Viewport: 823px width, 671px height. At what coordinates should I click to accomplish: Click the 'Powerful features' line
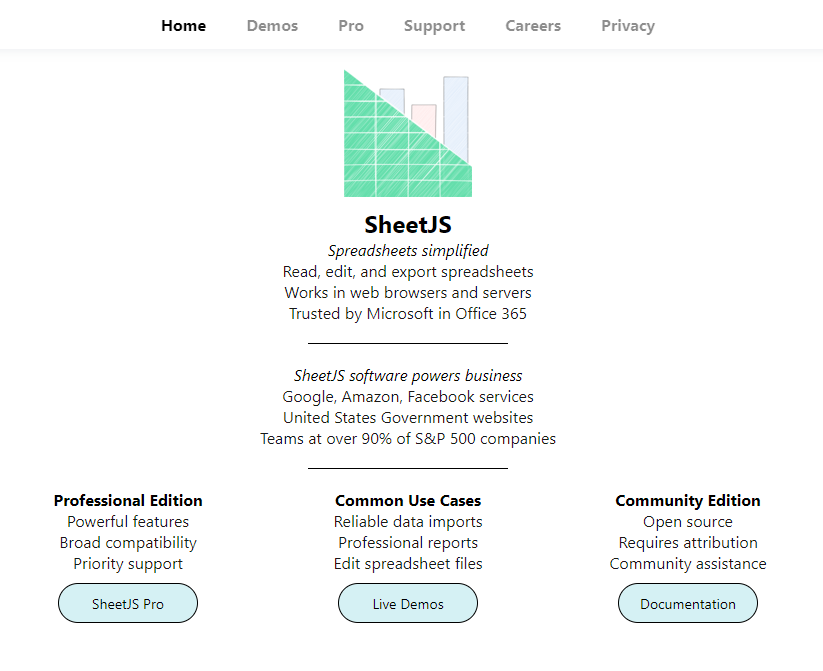point(128,521)
